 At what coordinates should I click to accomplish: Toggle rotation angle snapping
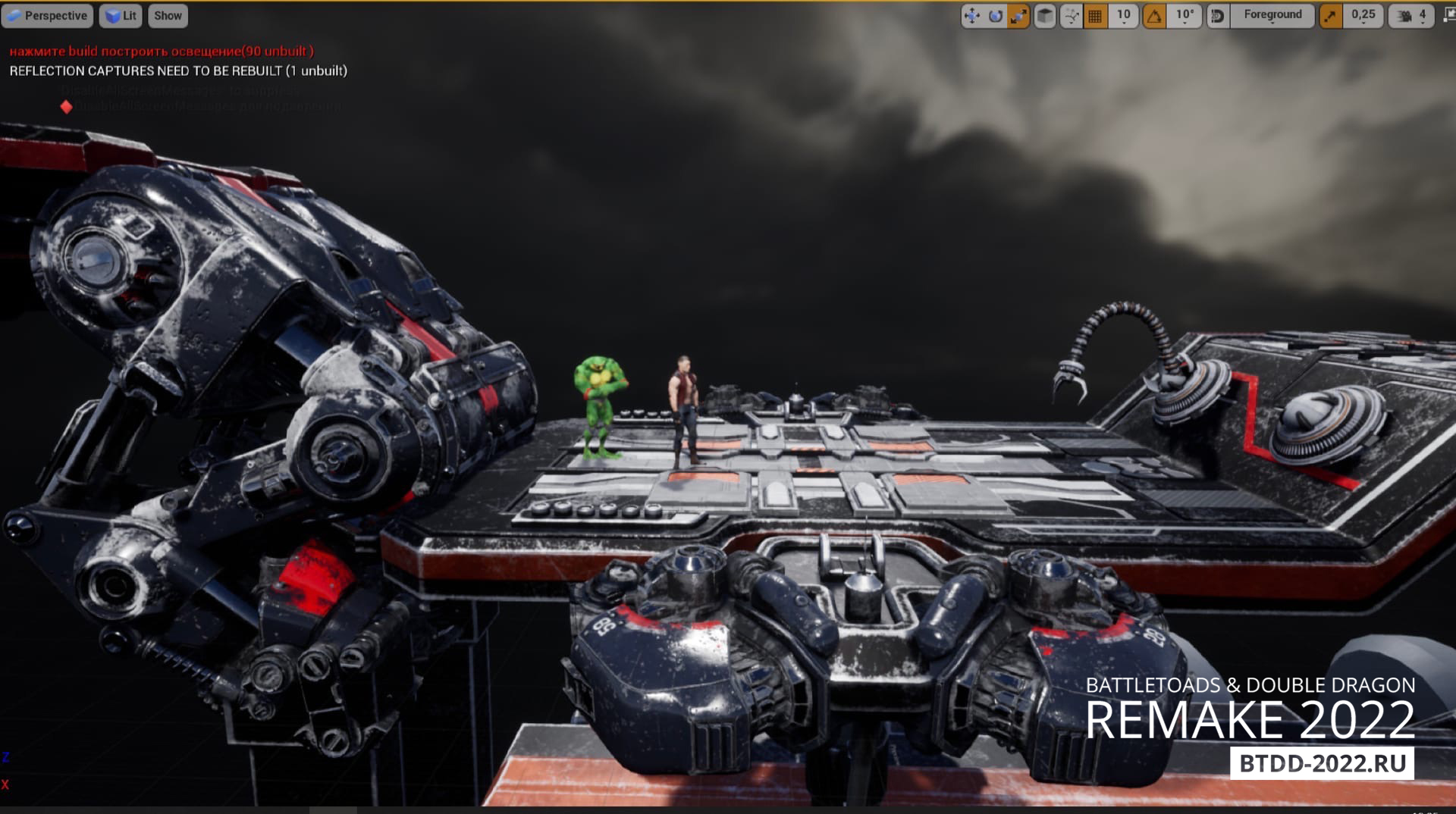point(1154,15)
